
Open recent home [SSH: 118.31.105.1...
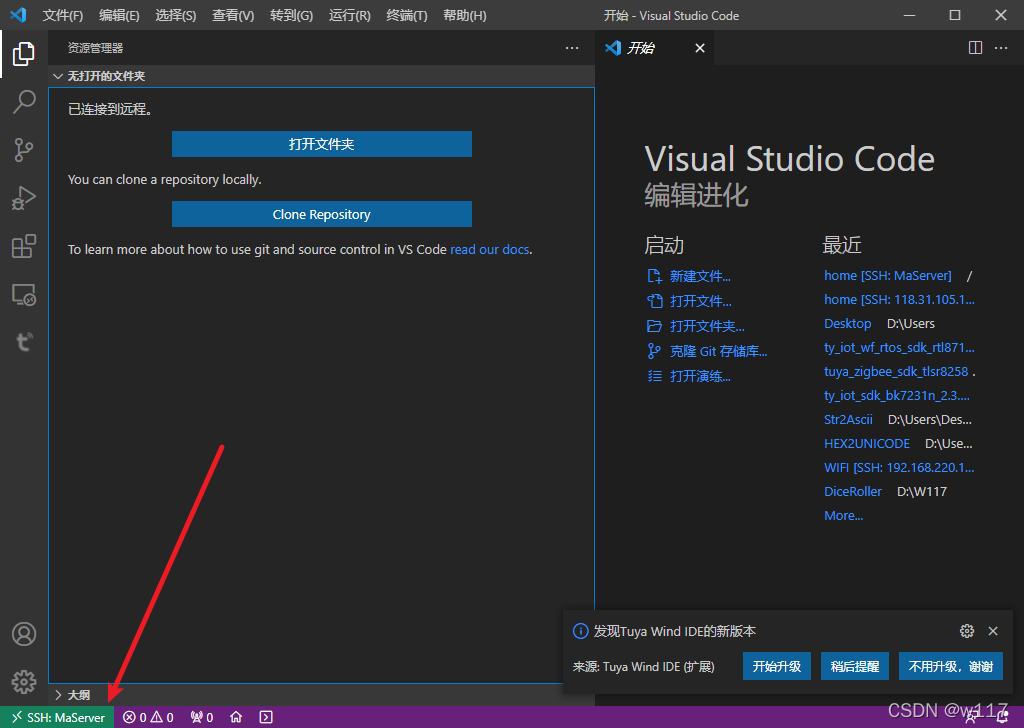899,300
